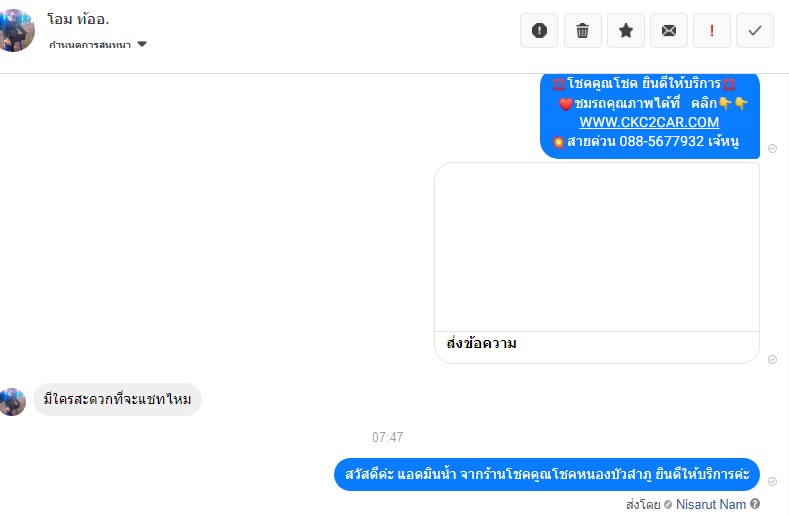Star this conversation for follow-up

[626, 31]
